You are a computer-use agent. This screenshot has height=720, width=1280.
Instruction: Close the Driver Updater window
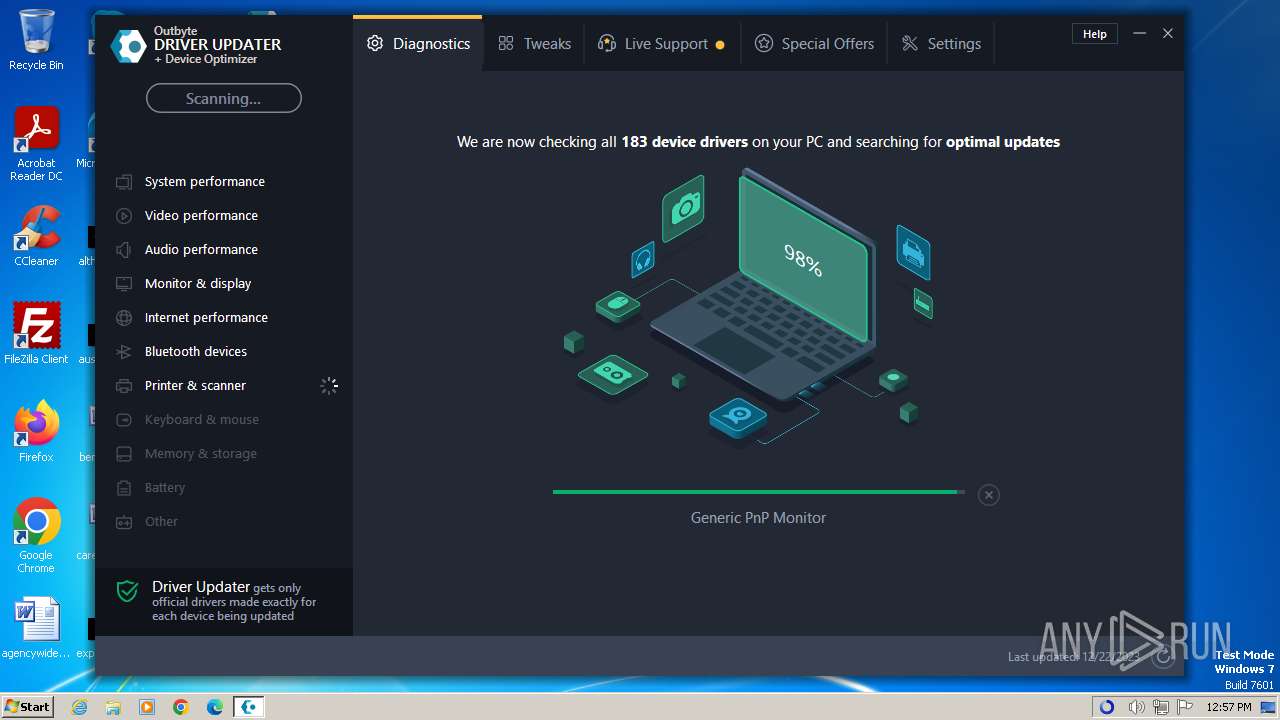pos(1167,34)
